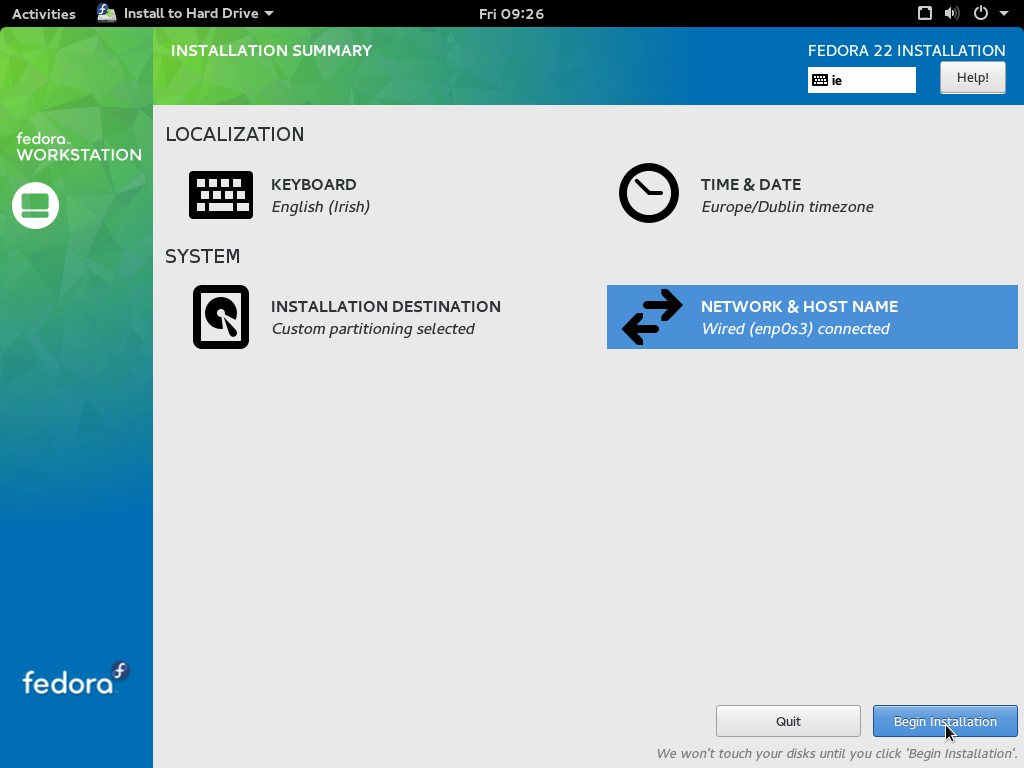Viewport: 1024px width, 768px height.
Task: Click the Quit button
Action: tap(788, 722)
